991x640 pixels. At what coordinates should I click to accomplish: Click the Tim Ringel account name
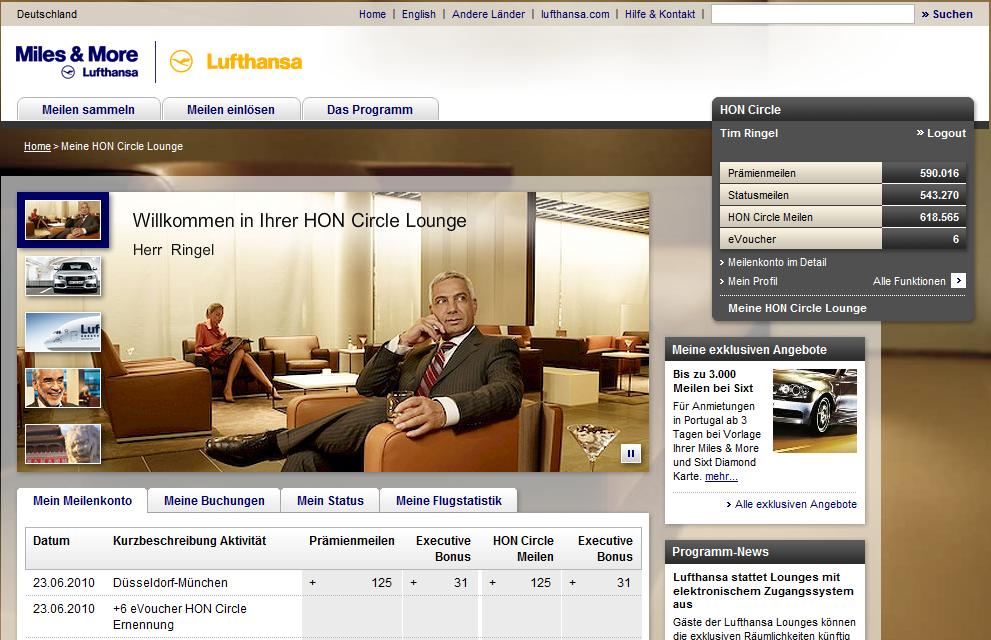point(748,133)
